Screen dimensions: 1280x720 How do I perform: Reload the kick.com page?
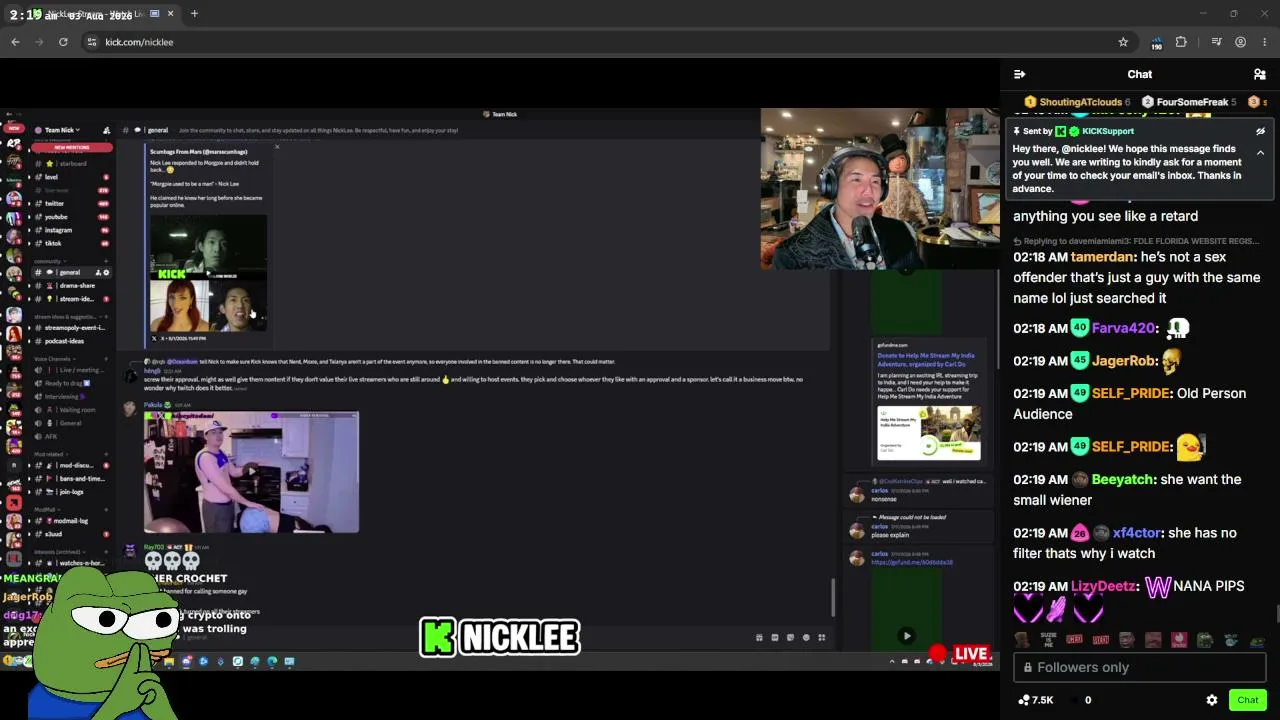click(x=63, y=42)
